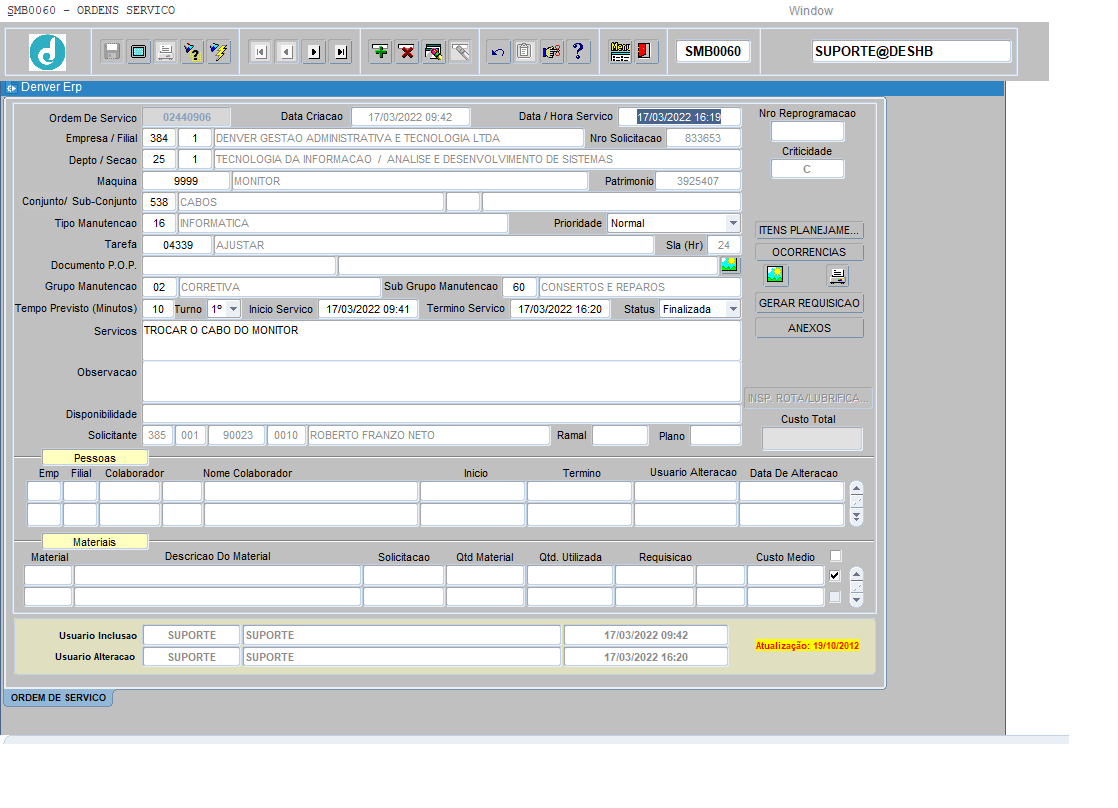Viewport: 1118px width, 808px height.
Task: Click the Criticidade field showing C
Action: coord(807,169)
